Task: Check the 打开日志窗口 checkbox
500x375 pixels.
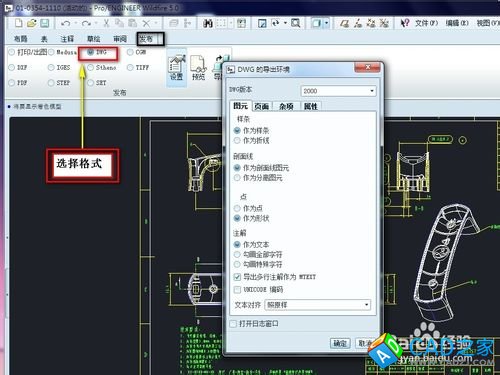Action: coord(255,324)
